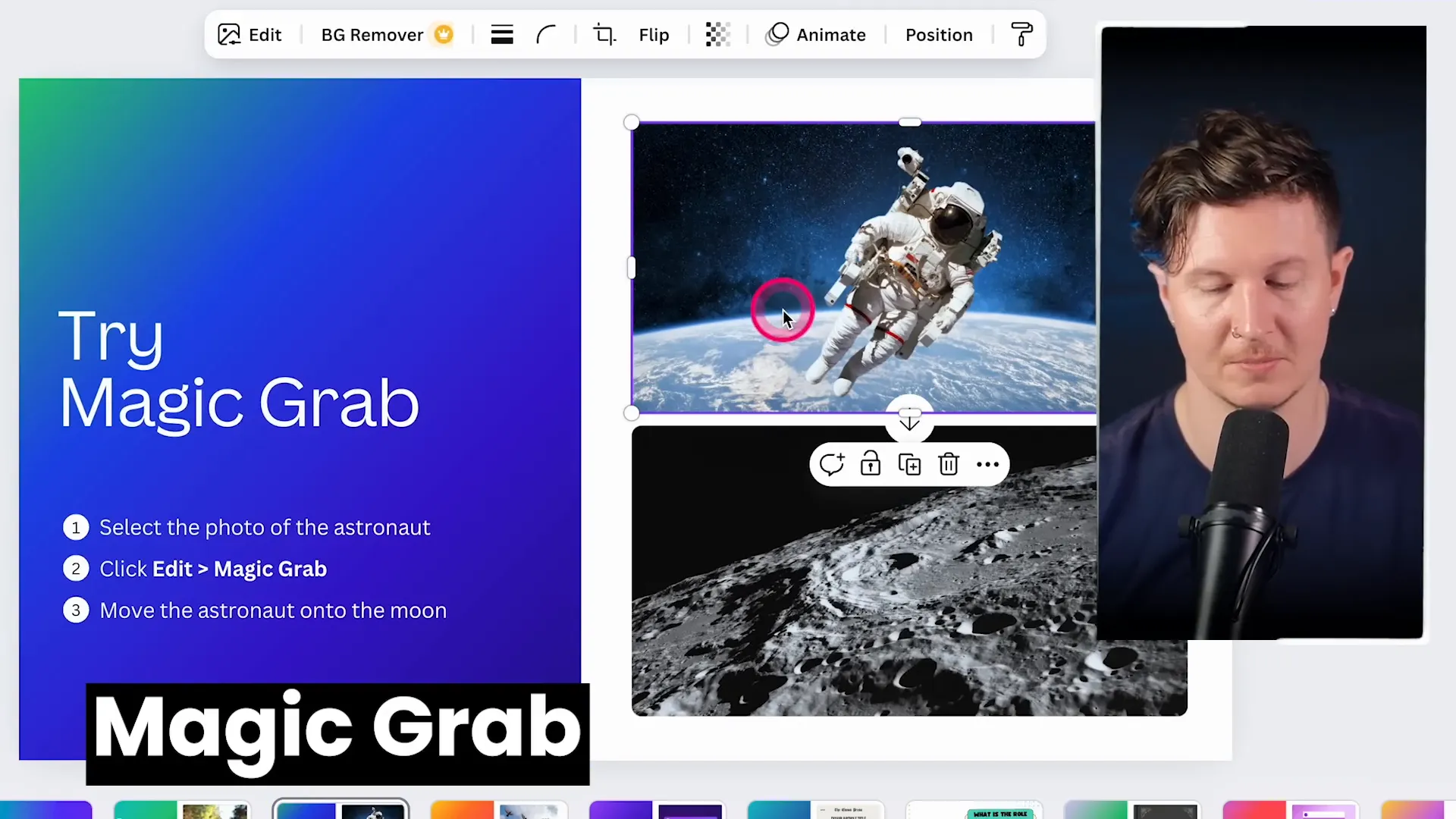
Task: Duplicate the selected image
Action: tap(909, 464)
